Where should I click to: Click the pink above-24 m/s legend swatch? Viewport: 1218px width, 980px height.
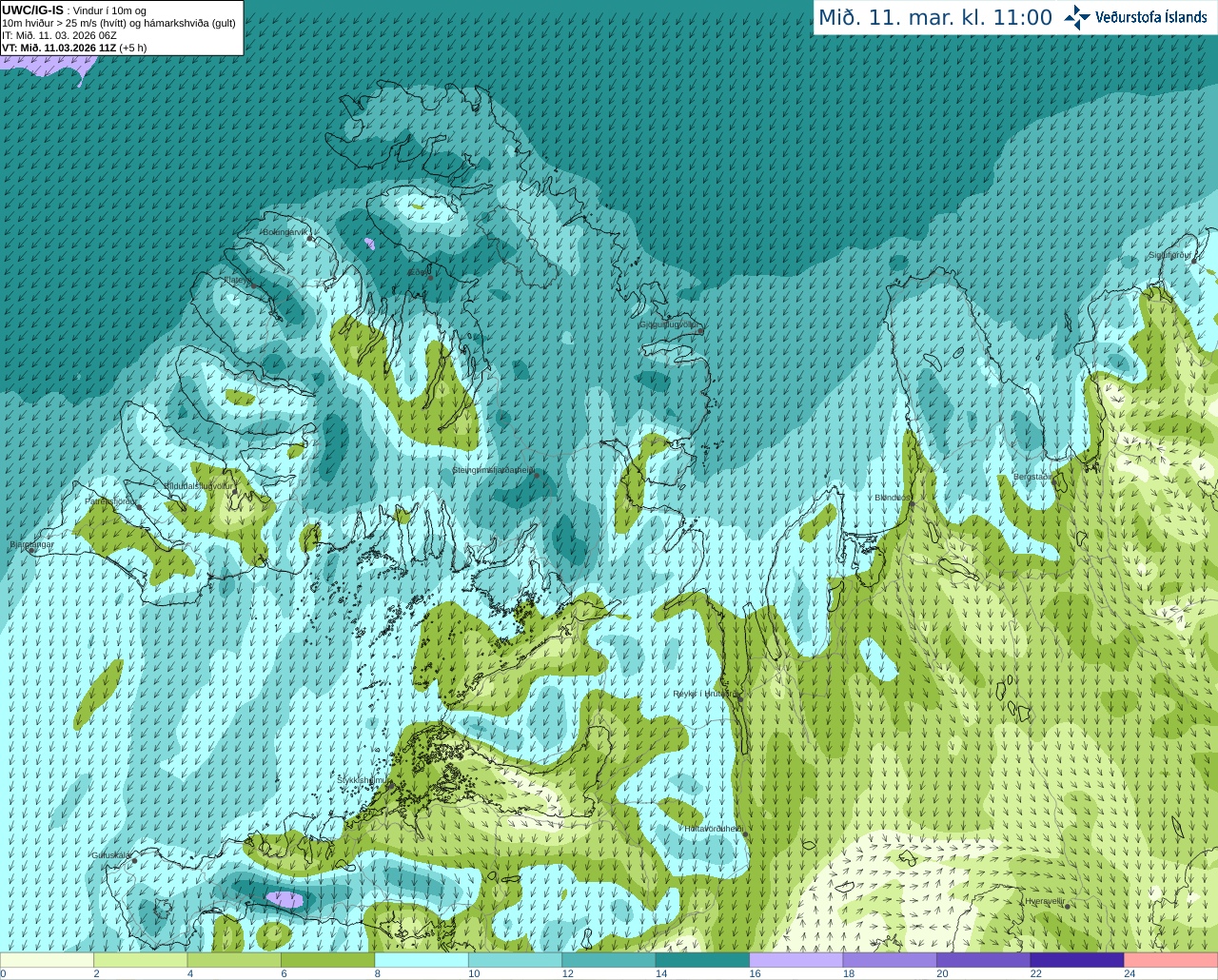click(x=1171, y=960)
